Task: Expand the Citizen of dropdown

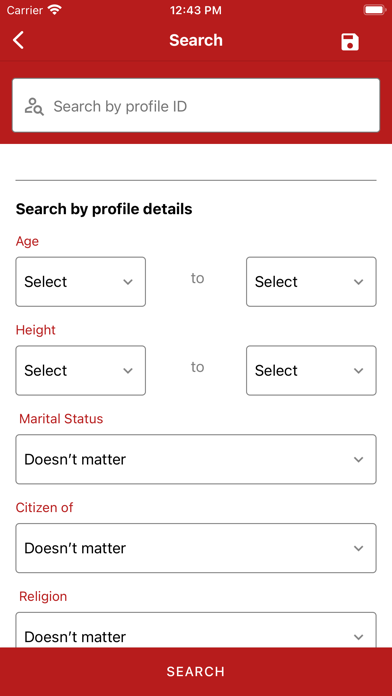Action: (196, 548)
